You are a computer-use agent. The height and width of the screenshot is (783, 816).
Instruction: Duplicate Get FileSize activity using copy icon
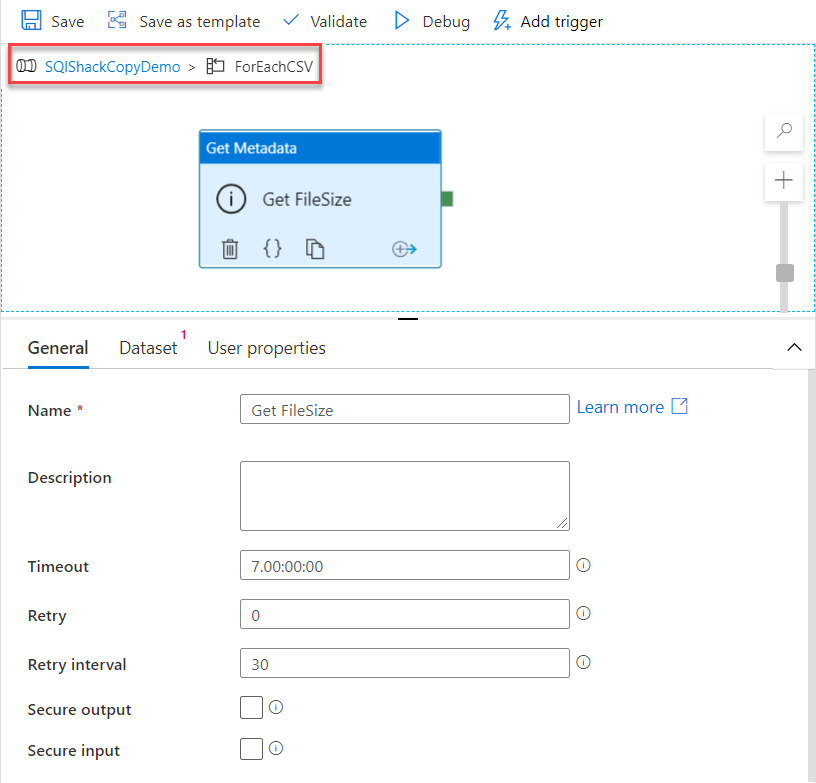pos(314,248)
